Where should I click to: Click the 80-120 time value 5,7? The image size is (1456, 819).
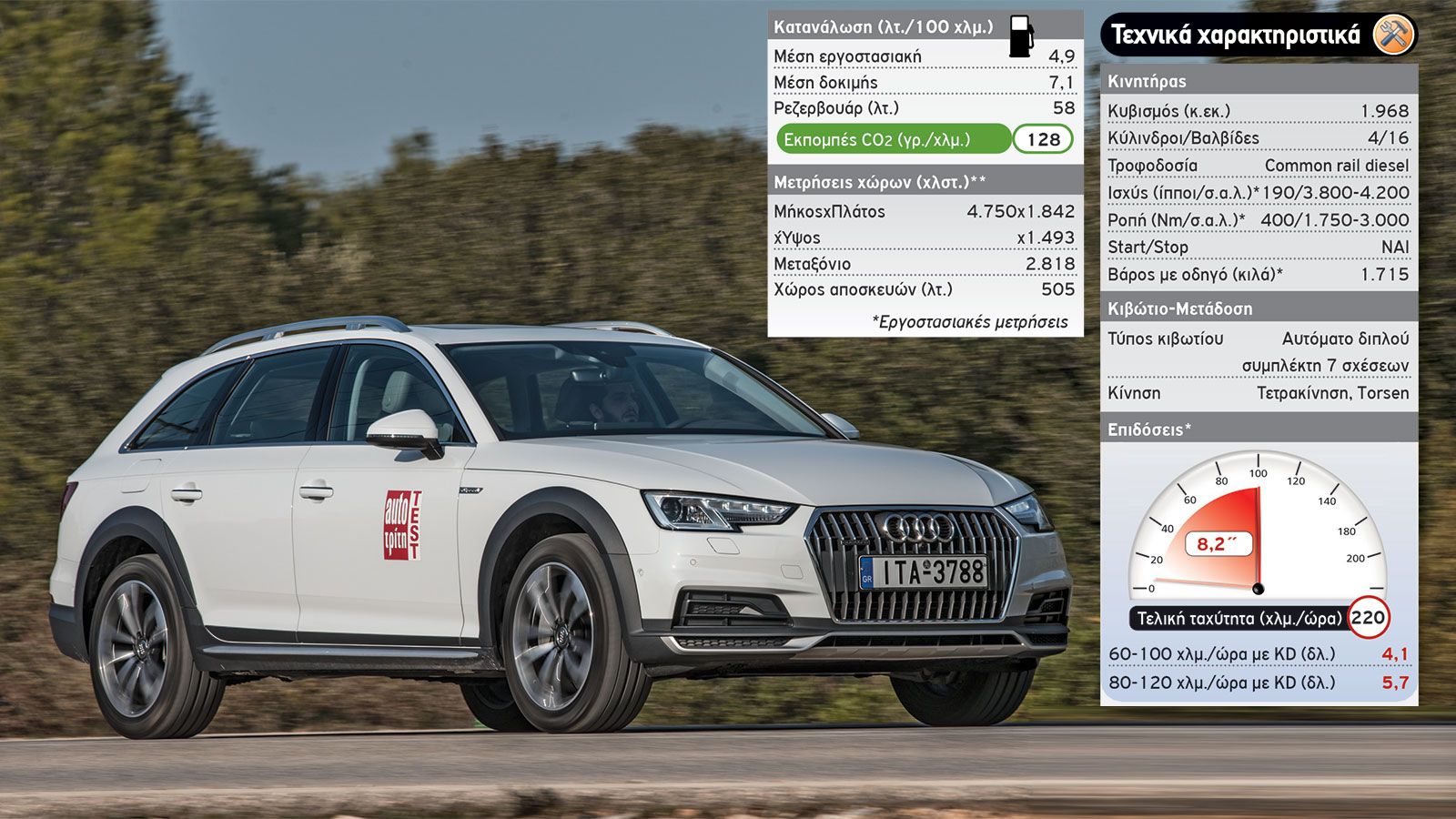[x=1395, y=682]
